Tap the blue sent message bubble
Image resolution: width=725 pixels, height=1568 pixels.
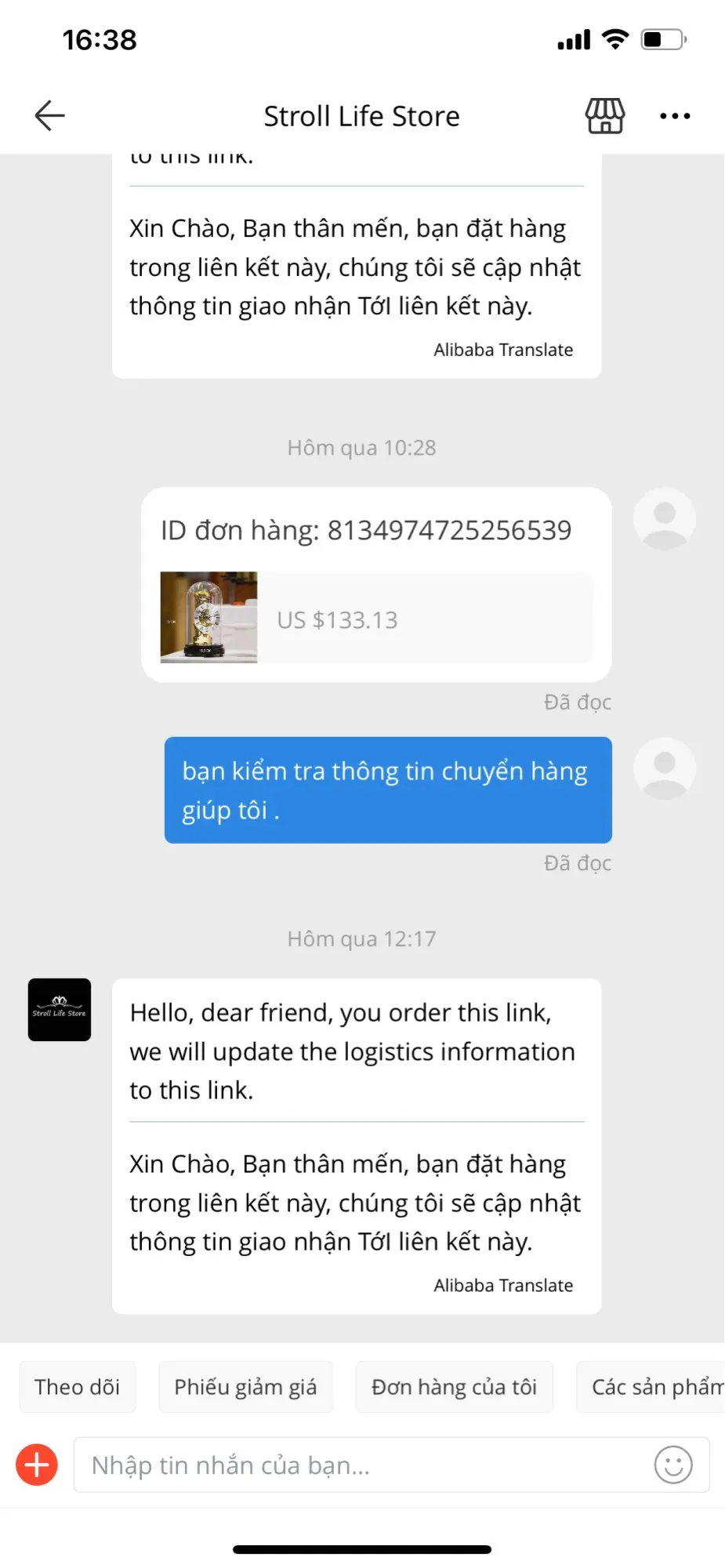(388, 790)
